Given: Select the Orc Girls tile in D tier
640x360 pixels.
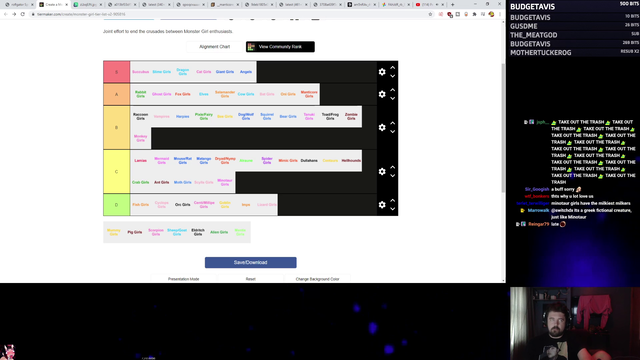Looking at the screenshot, I should [182, 204].
